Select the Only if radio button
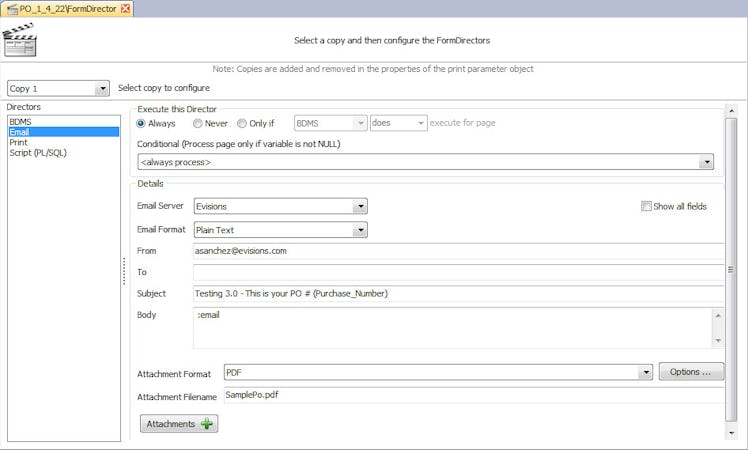Image resolution: width=748 pixels, height=450 pixels. click(x=242, y=123)
